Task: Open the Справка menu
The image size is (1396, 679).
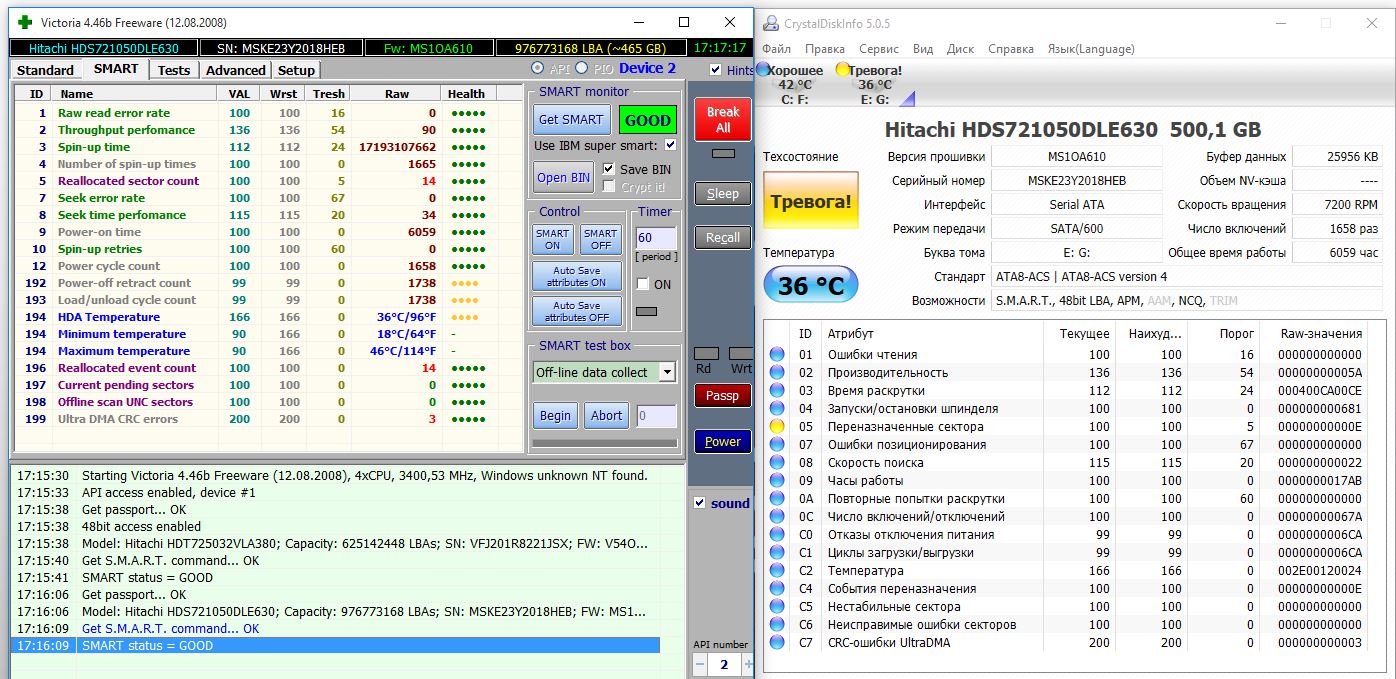Action: pos(1011,49)
